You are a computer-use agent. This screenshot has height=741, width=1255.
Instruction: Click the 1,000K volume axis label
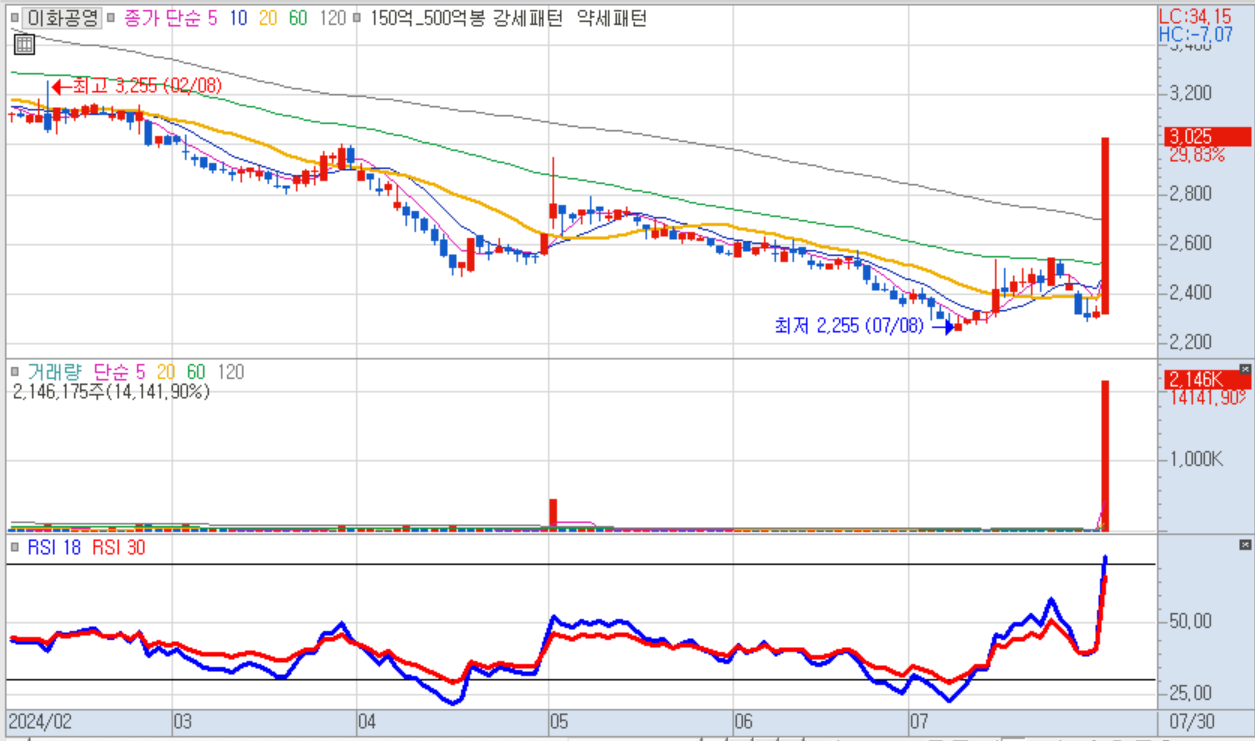pos(1196,459)
